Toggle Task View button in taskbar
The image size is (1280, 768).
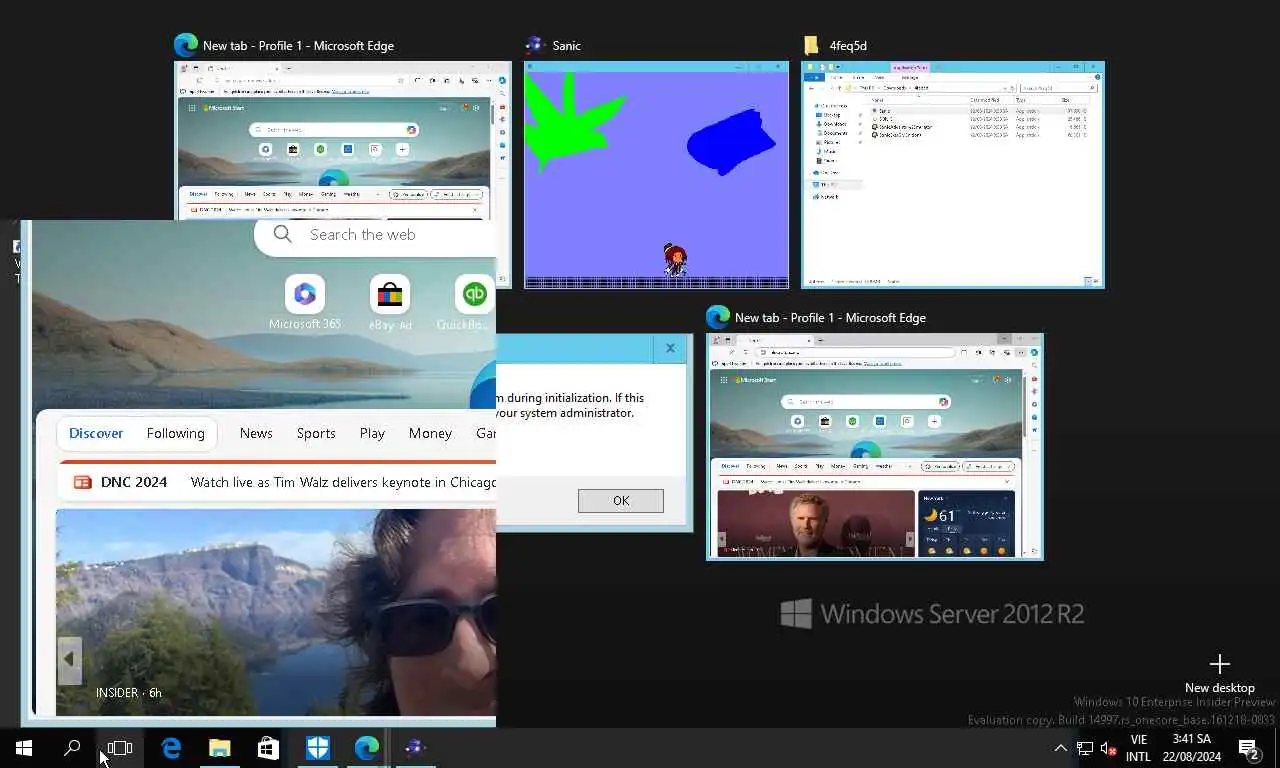tap(120, 748)
